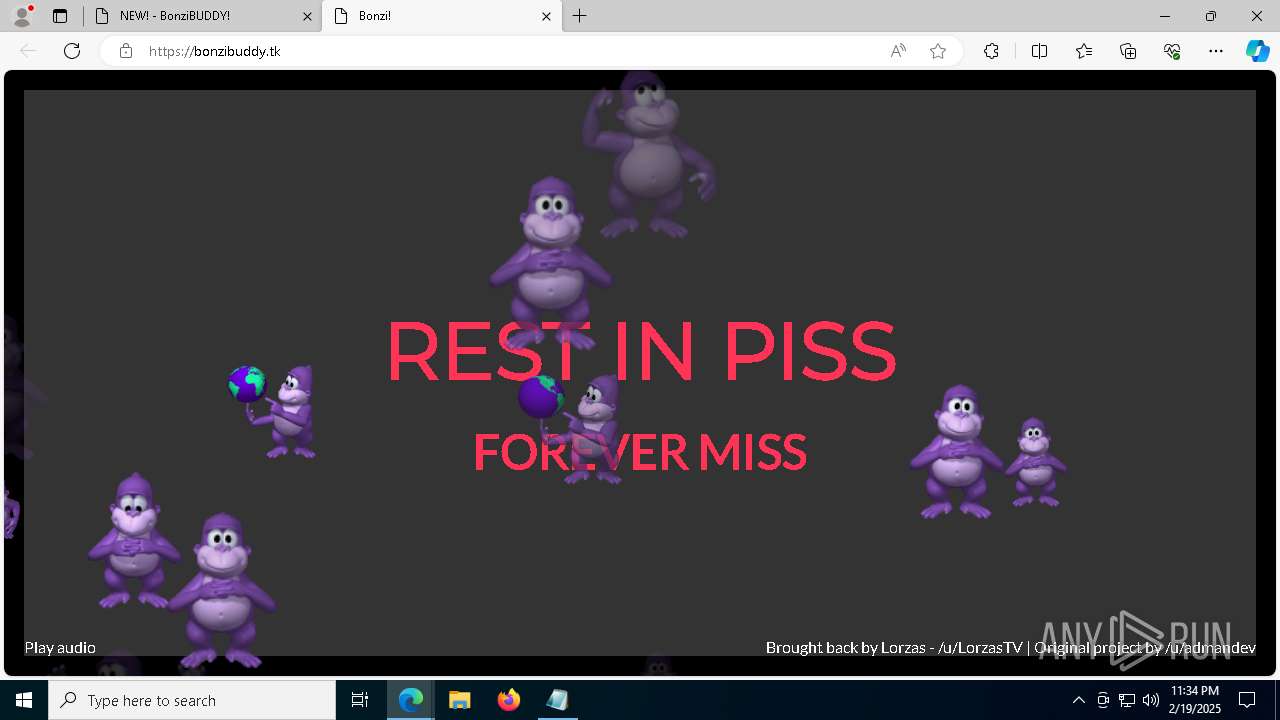The width and height of the screenshot is (1280, 720).
Task: Open Settings and more ellipsis menu
Action: (1216, 51)
